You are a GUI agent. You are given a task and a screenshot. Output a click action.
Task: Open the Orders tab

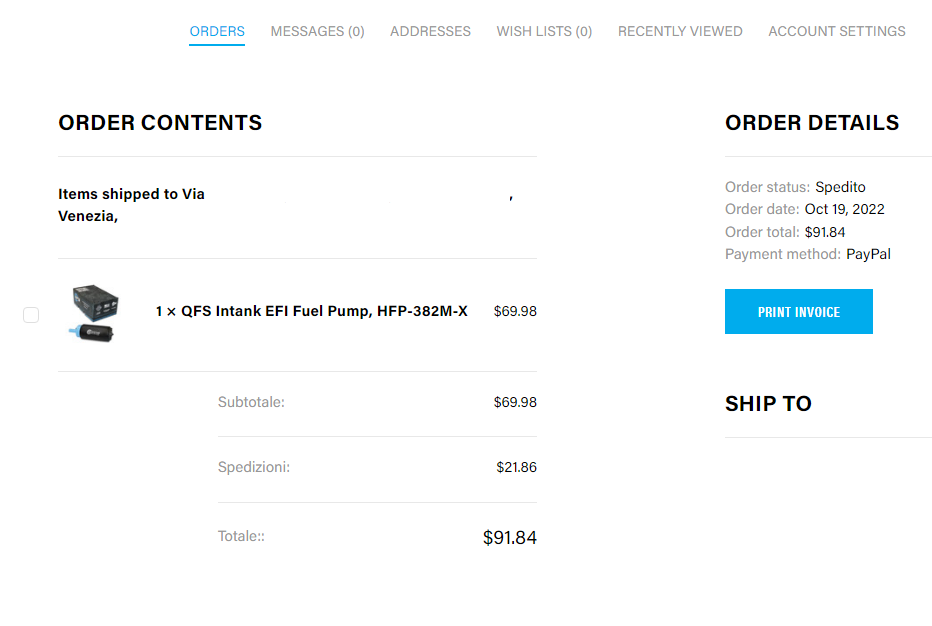click(217, 31)
